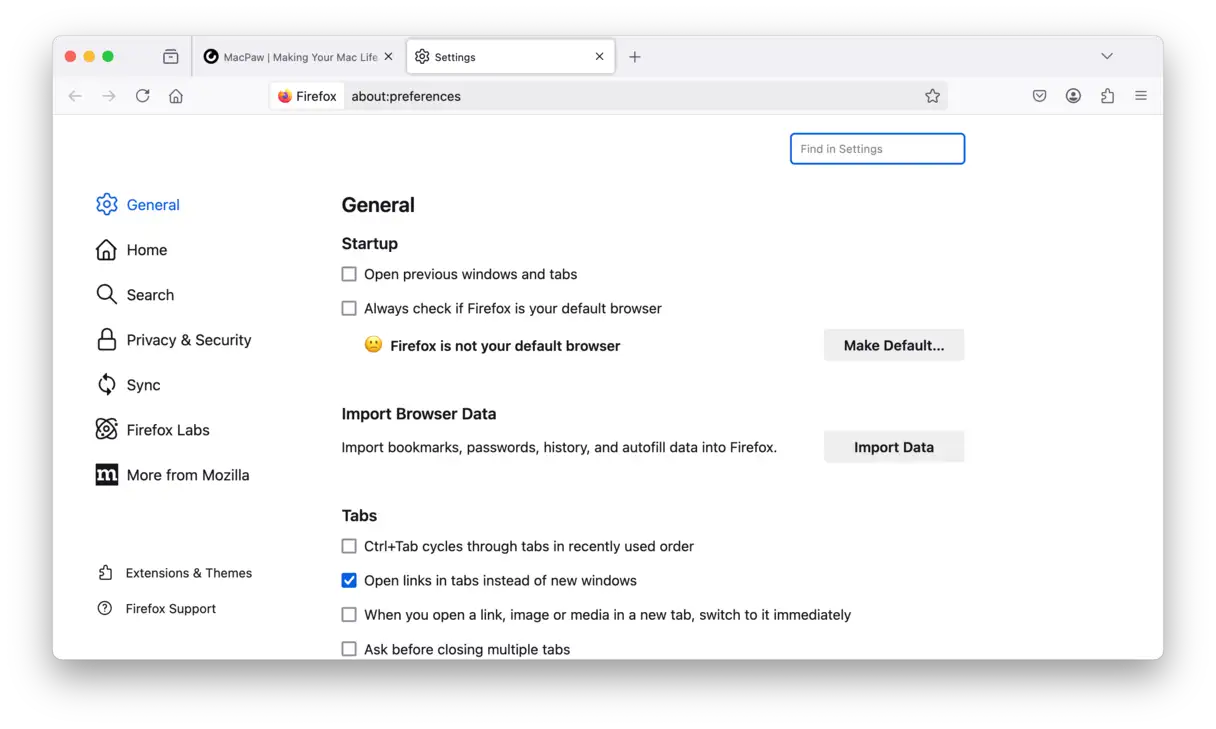
Task: Uncheck Open links in tabs option
Action: [349, 580]
